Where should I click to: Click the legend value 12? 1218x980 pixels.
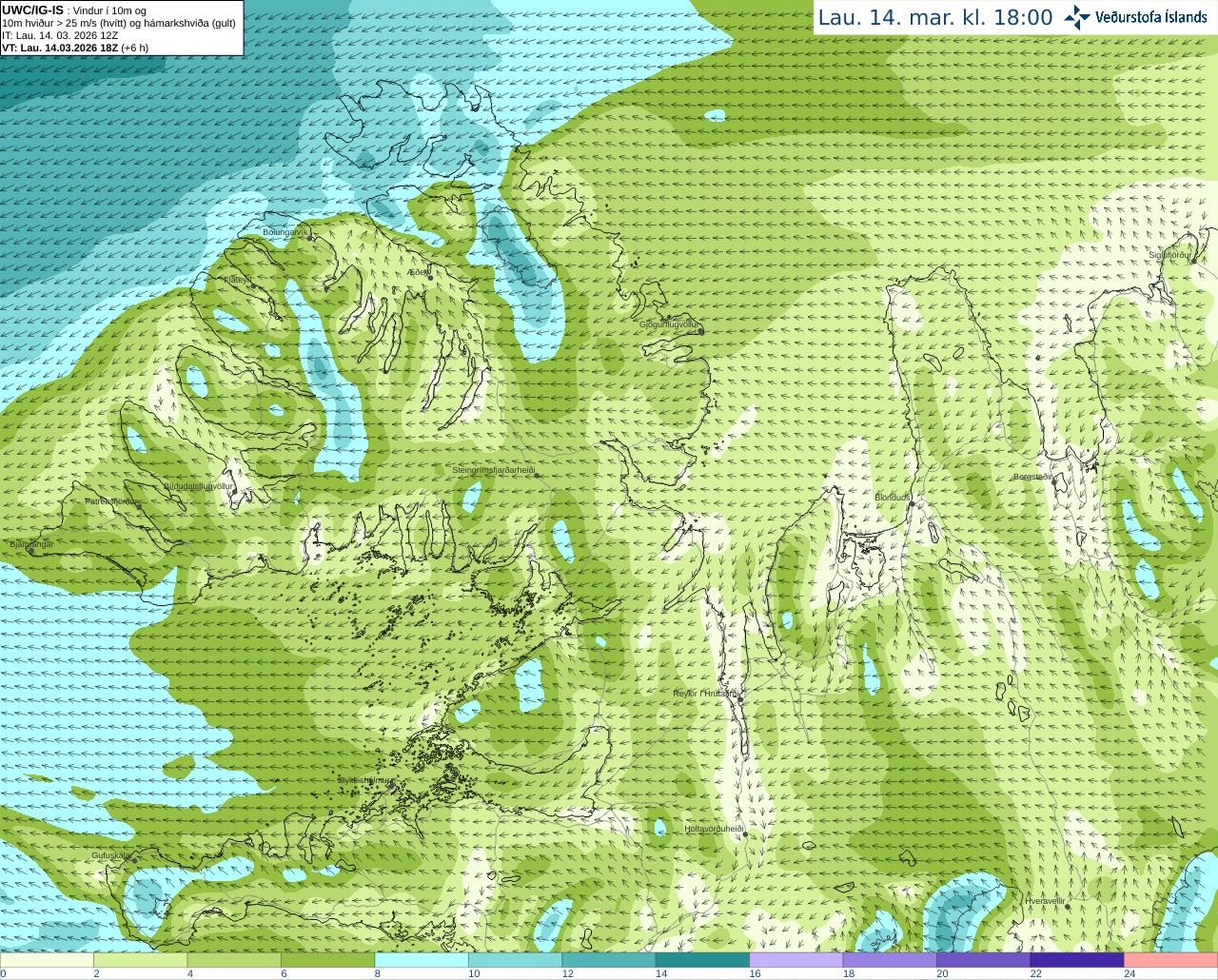point(567,973)
